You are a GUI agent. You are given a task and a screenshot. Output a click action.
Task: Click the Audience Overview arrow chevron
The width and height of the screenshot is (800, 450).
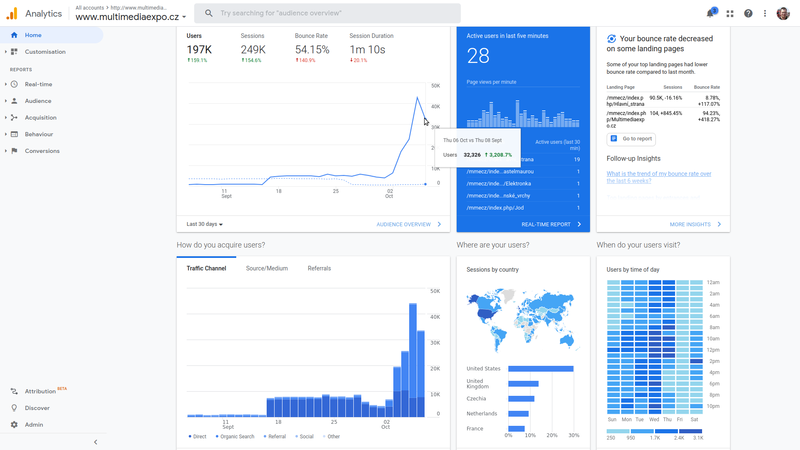pos(439,224)
